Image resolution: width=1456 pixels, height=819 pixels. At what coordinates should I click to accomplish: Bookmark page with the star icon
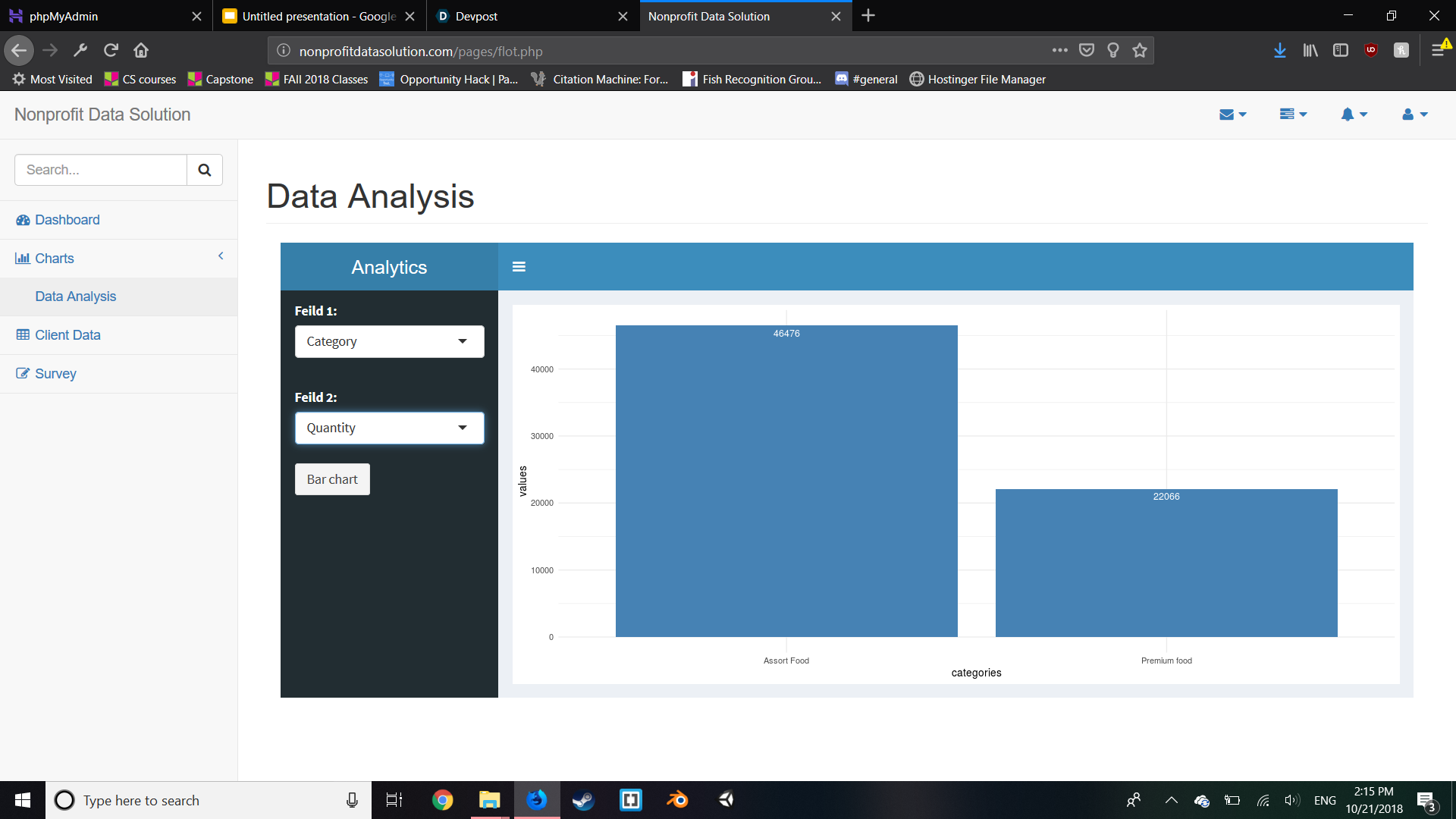click(x=1139, y=51)
